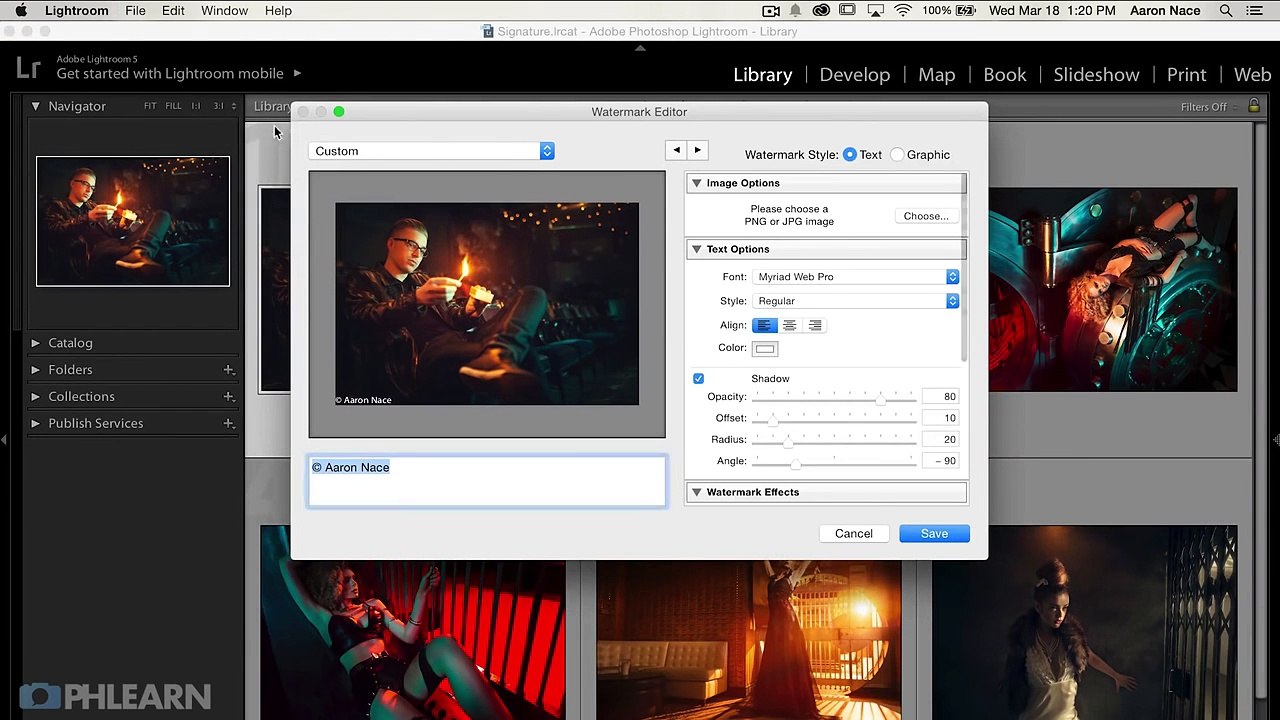This screenshot has width=1280, height=720.
Task: Switch to the Book module
Action: 1005,75
